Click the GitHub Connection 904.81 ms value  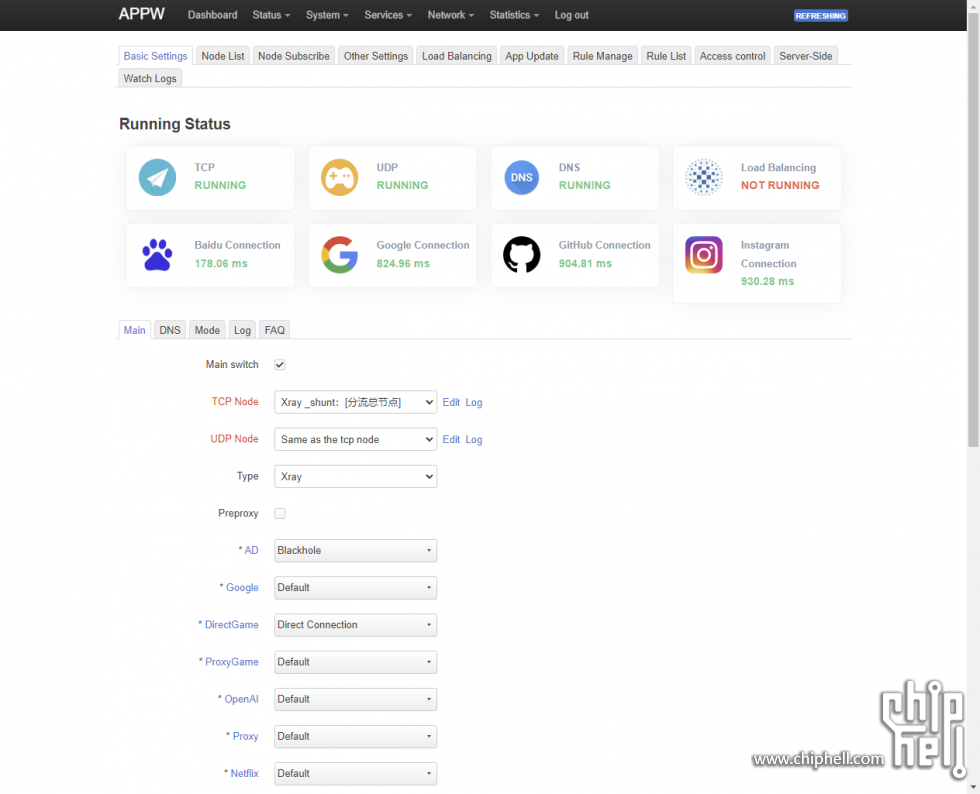click(x=585, y=264)
